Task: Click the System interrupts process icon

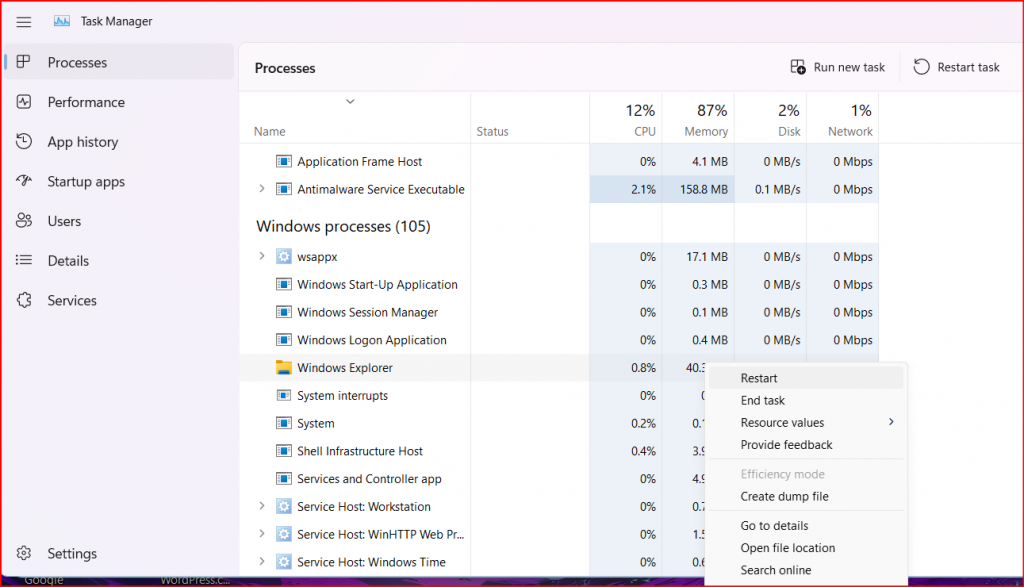Action: pyautogui.click(x=283, y=396)
